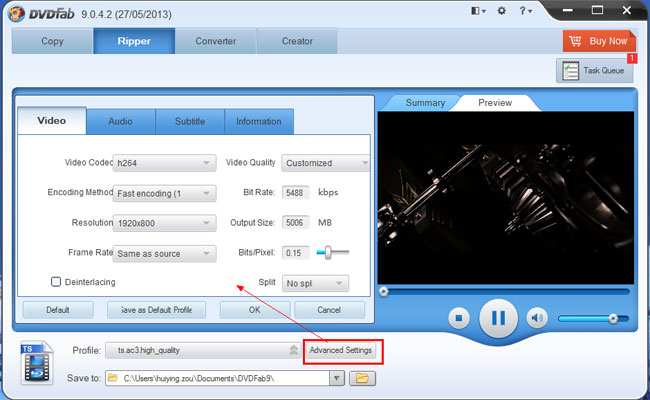Open the Encoding Method dropdown
Screen dimensions: 650x400
pyautogui.click(x=165, y=193)
